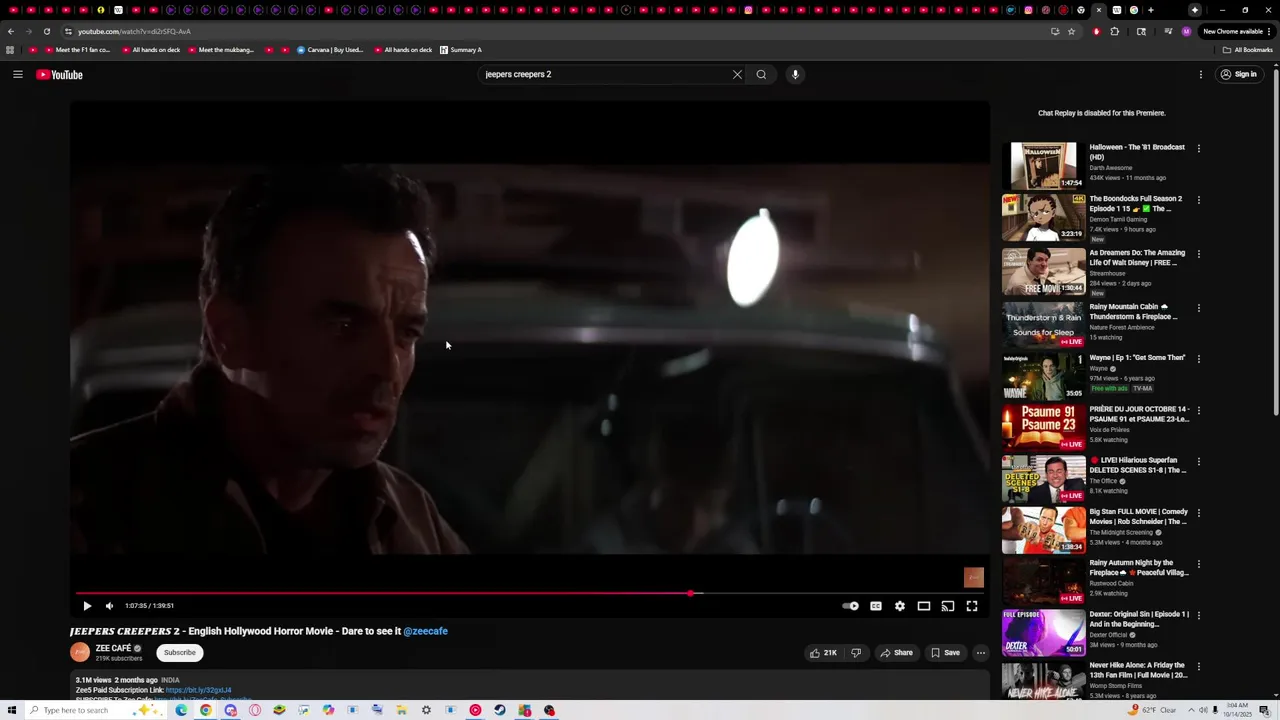Open the Windows Start menu

(11, 710)
